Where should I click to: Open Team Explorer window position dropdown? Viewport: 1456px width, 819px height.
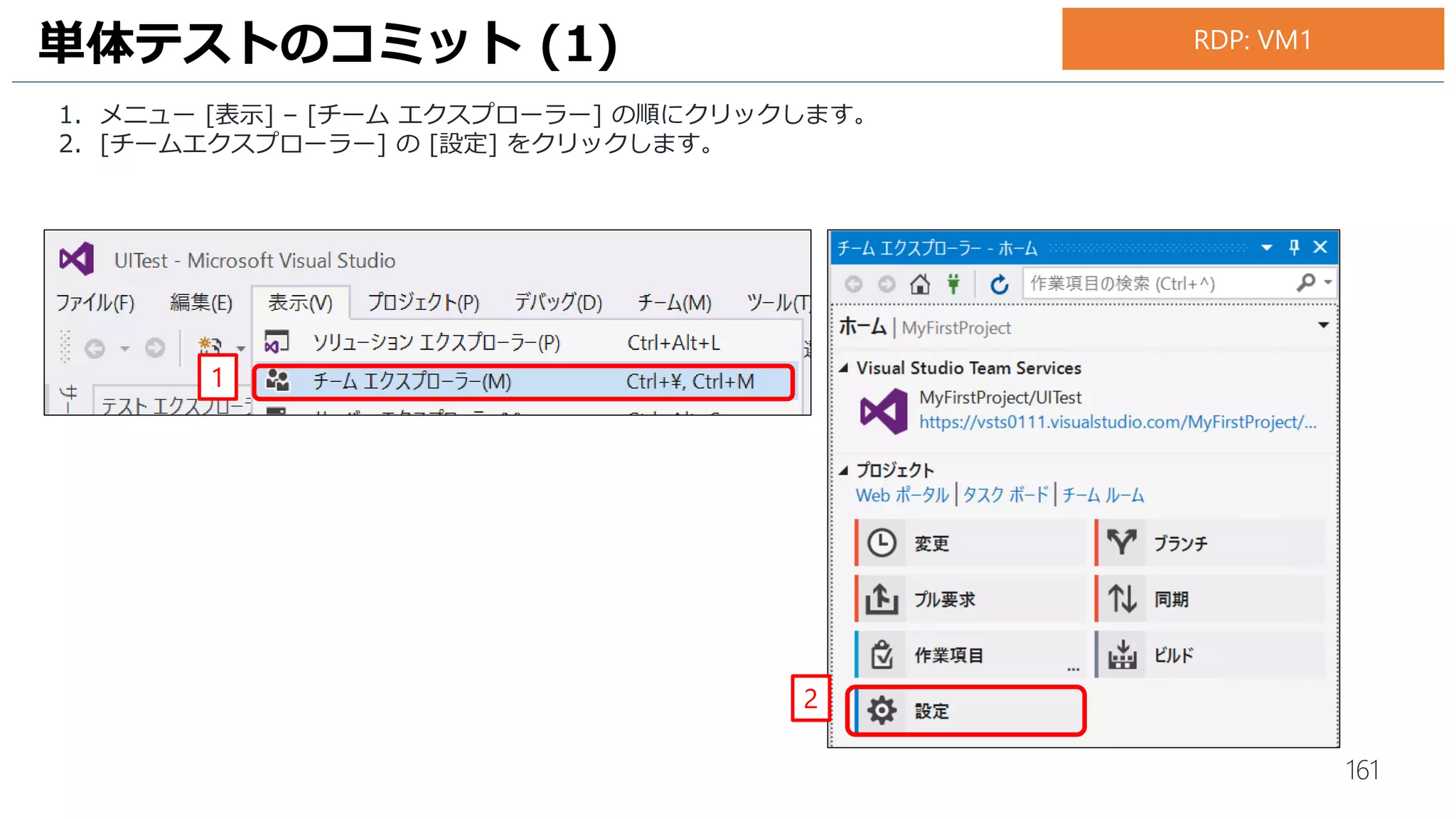click(1267, 247)
